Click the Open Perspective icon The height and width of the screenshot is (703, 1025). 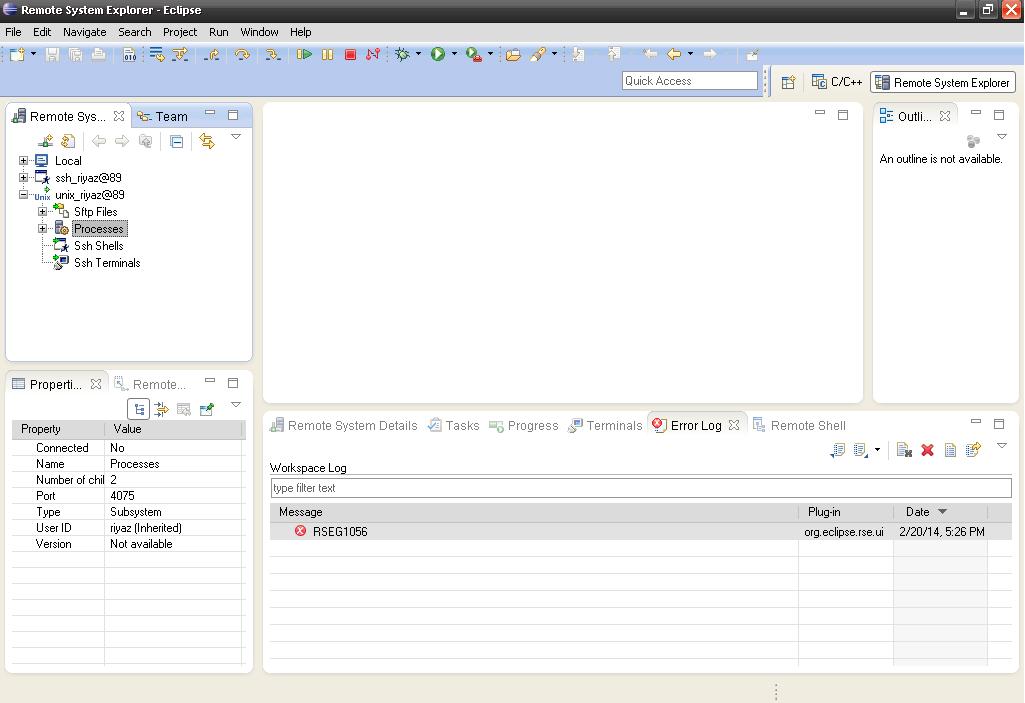point(788,83)
